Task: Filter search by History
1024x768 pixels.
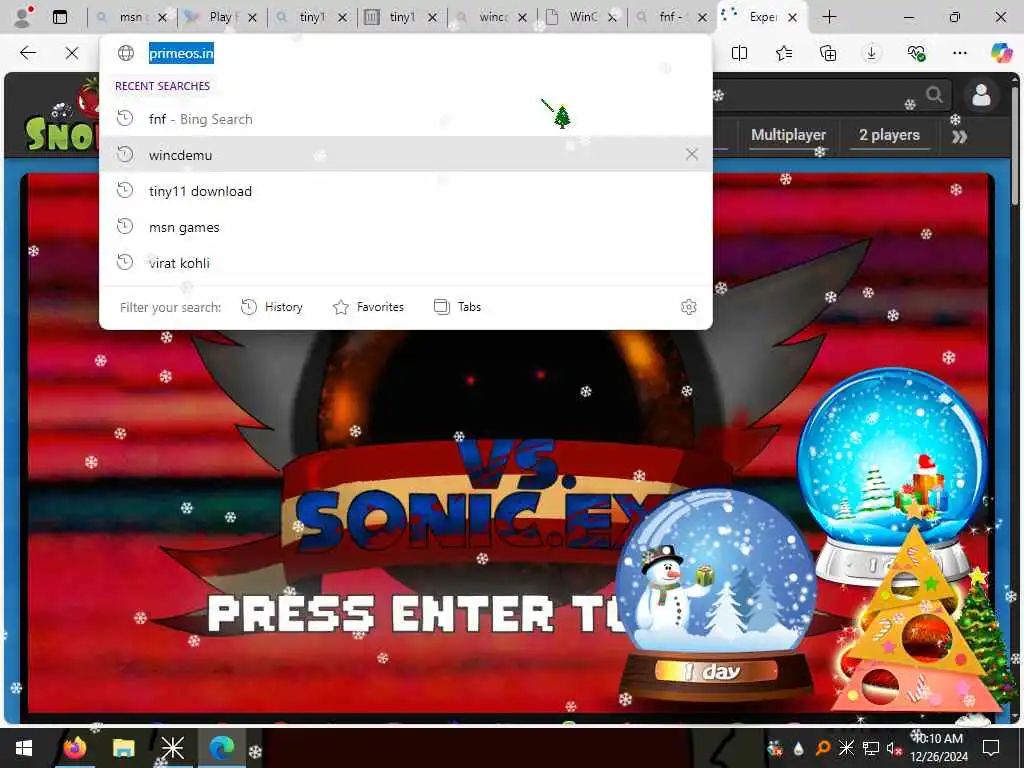Action: coord(272,307)
